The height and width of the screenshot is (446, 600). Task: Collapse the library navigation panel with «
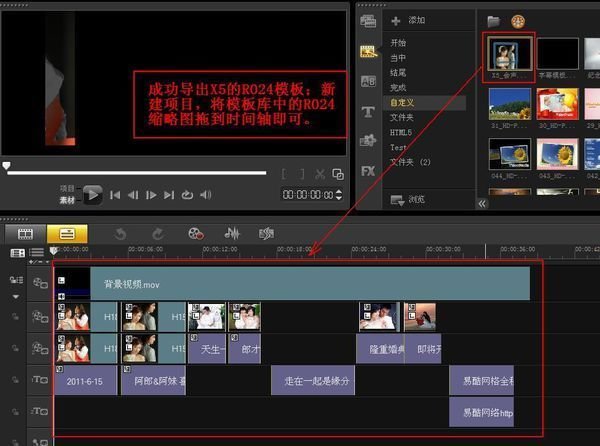click(x=482, y=204)
